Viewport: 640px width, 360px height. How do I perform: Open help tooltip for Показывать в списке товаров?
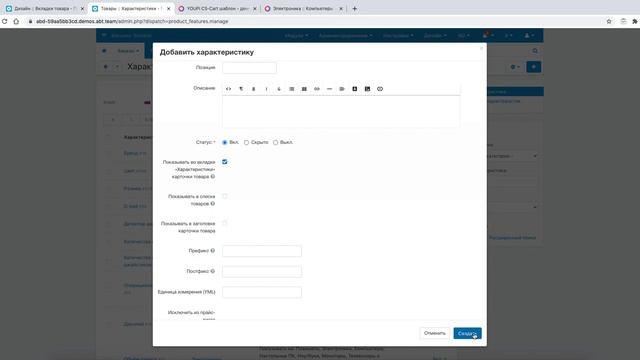coord(213,203)
